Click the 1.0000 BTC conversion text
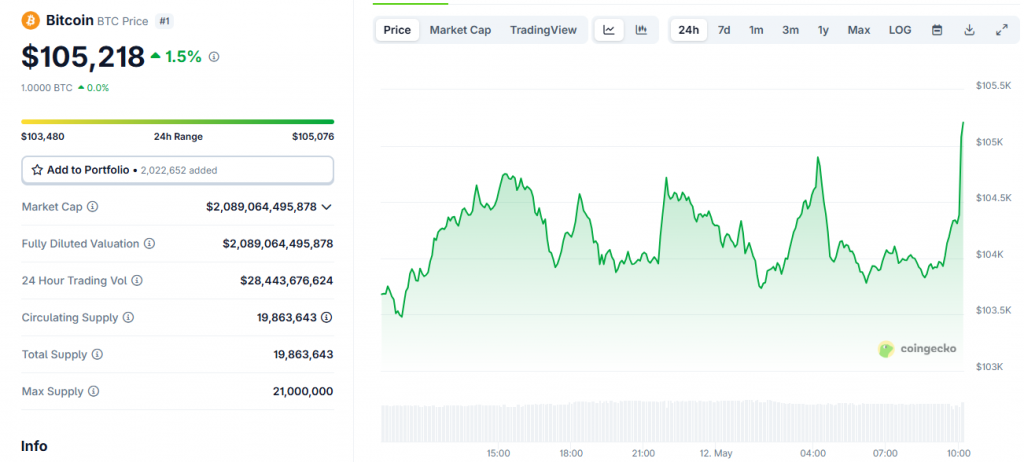Viewport: 1024px width, 462px height. [46, 88]
